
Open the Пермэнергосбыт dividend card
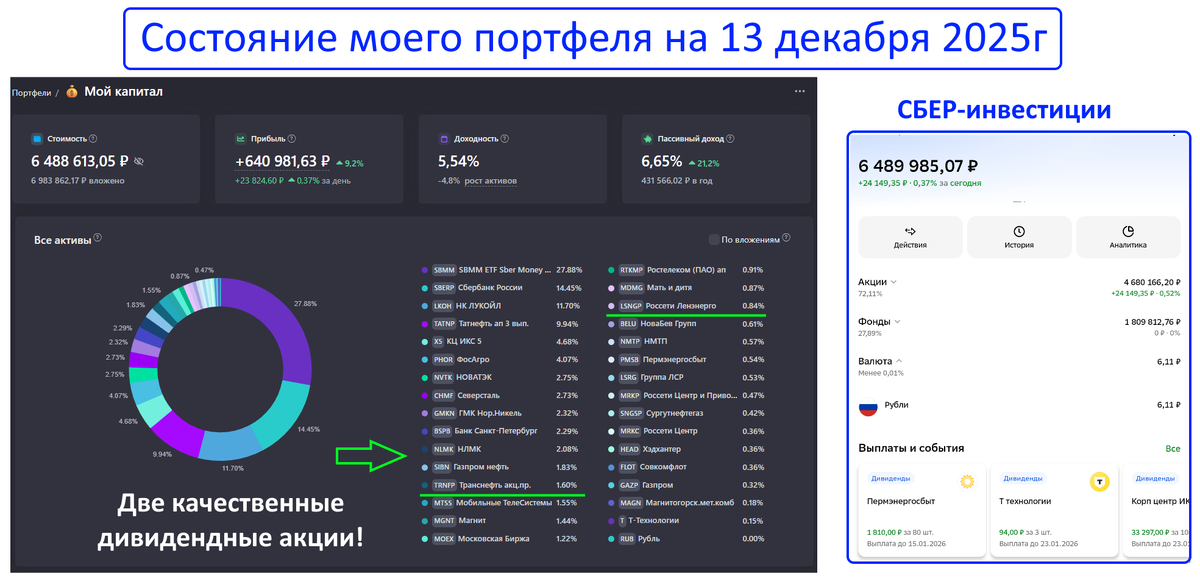(x=922, y=512)
